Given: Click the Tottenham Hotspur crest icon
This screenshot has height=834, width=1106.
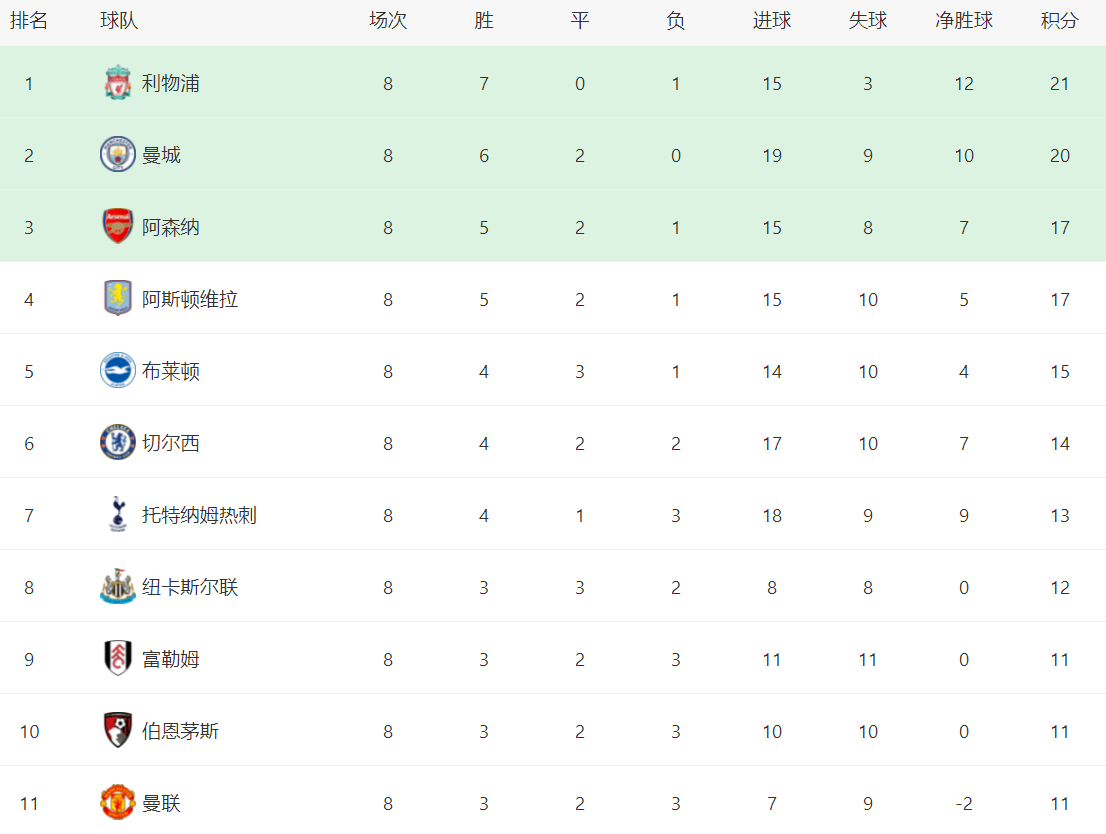Looking at the screenshot, I should tap(118, 516).
